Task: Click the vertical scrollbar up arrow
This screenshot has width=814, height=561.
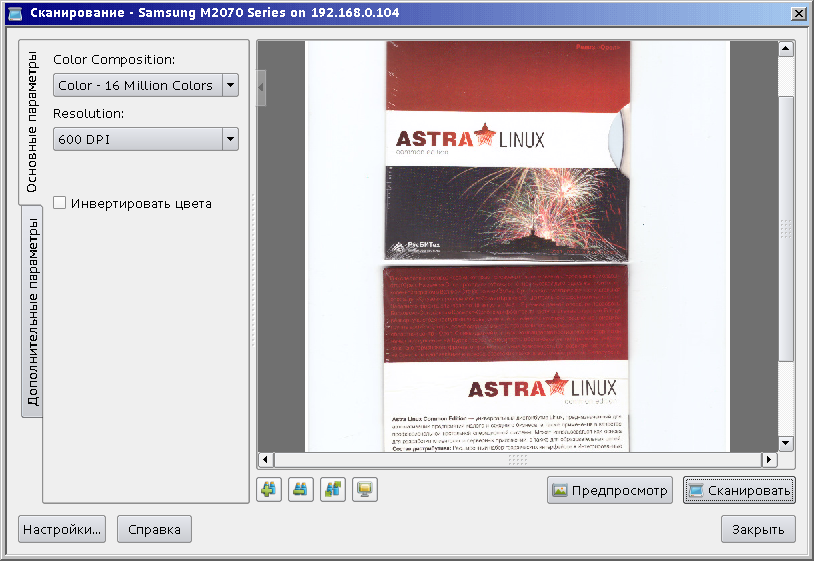Action: pyautogui.click(x=786, y=49)
